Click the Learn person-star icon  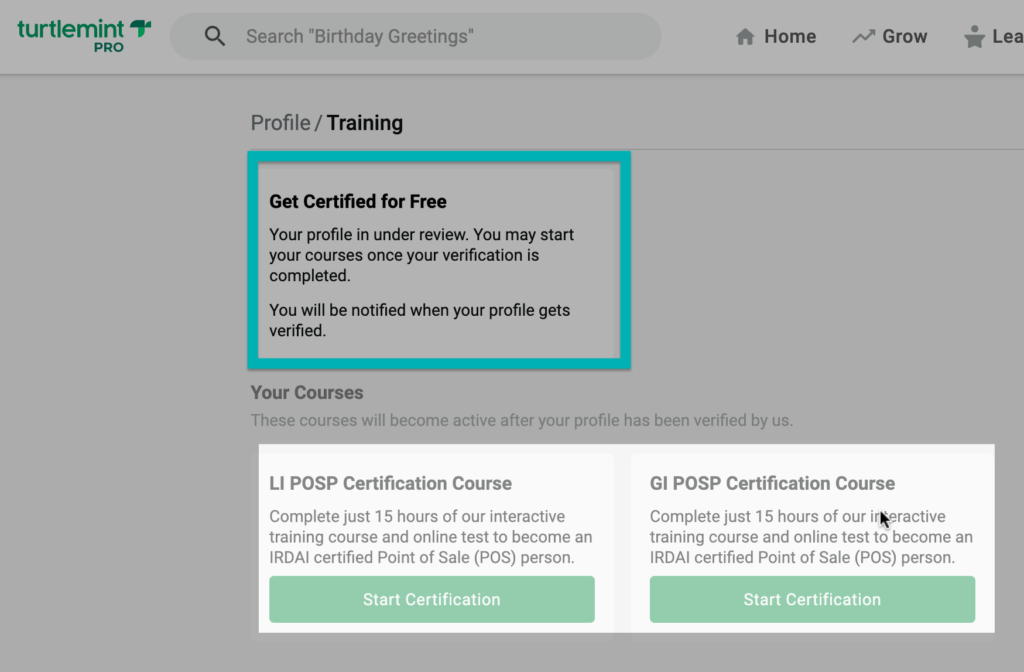pos(974,37)
